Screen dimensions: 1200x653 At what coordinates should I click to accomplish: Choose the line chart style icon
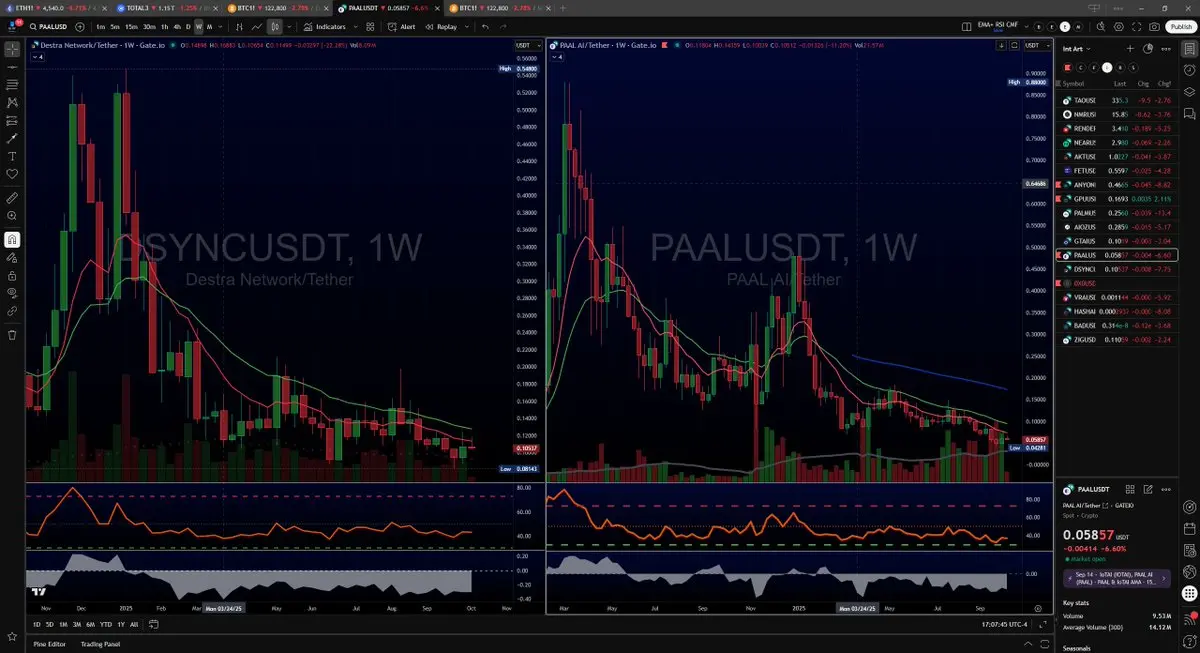pos(257,26)
